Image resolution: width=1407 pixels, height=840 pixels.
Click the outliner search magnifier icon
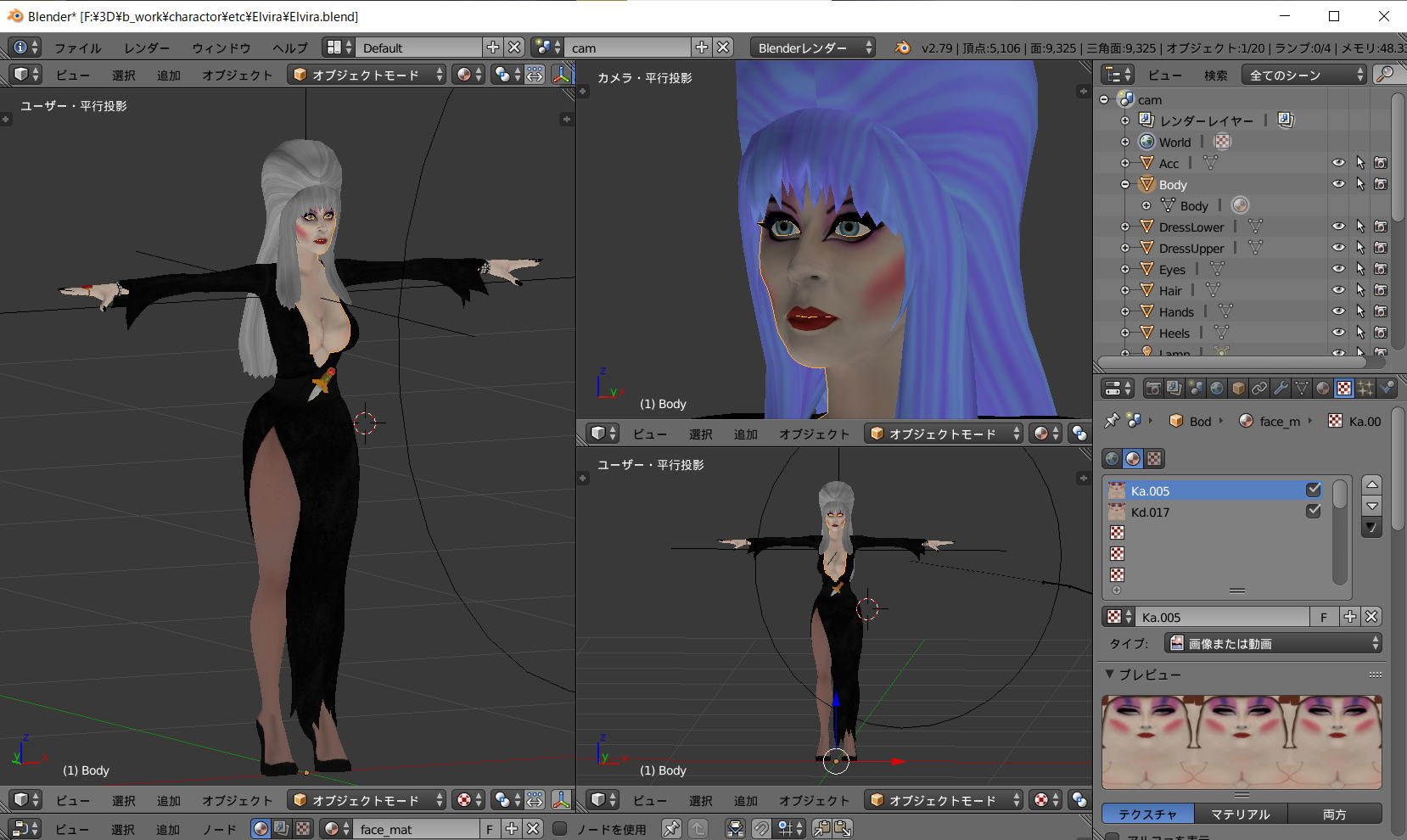coord(1385,75)
